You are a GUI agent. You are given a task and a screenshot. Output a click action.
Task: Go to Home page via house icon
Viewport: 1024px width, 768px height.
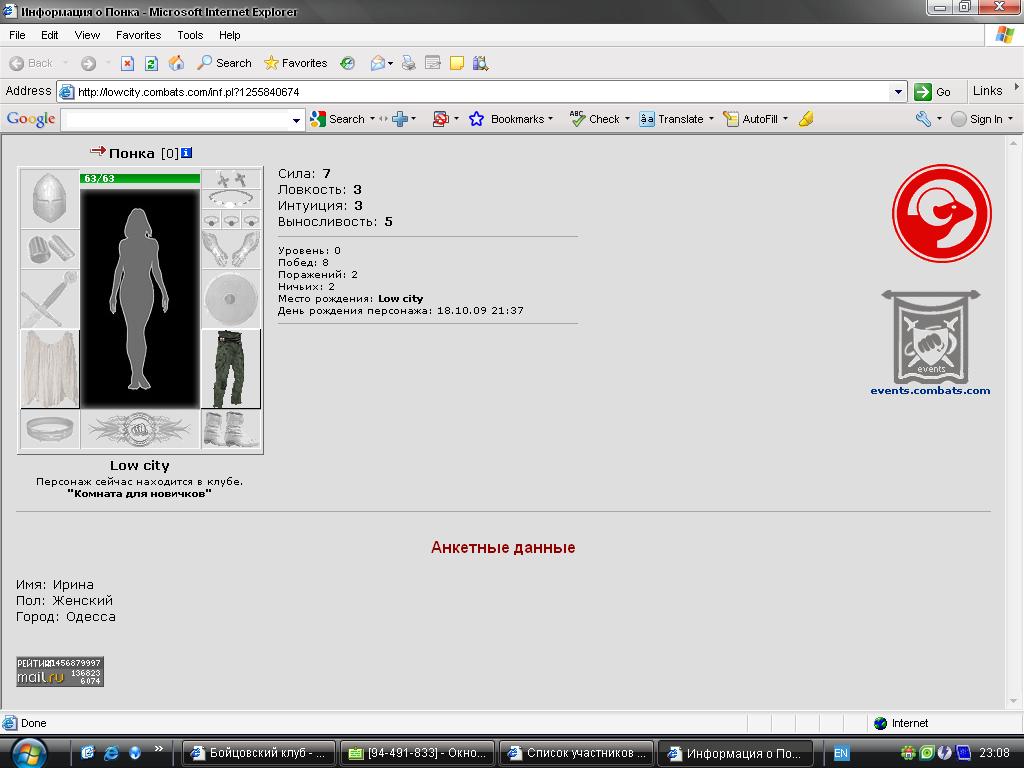[176, 63]
